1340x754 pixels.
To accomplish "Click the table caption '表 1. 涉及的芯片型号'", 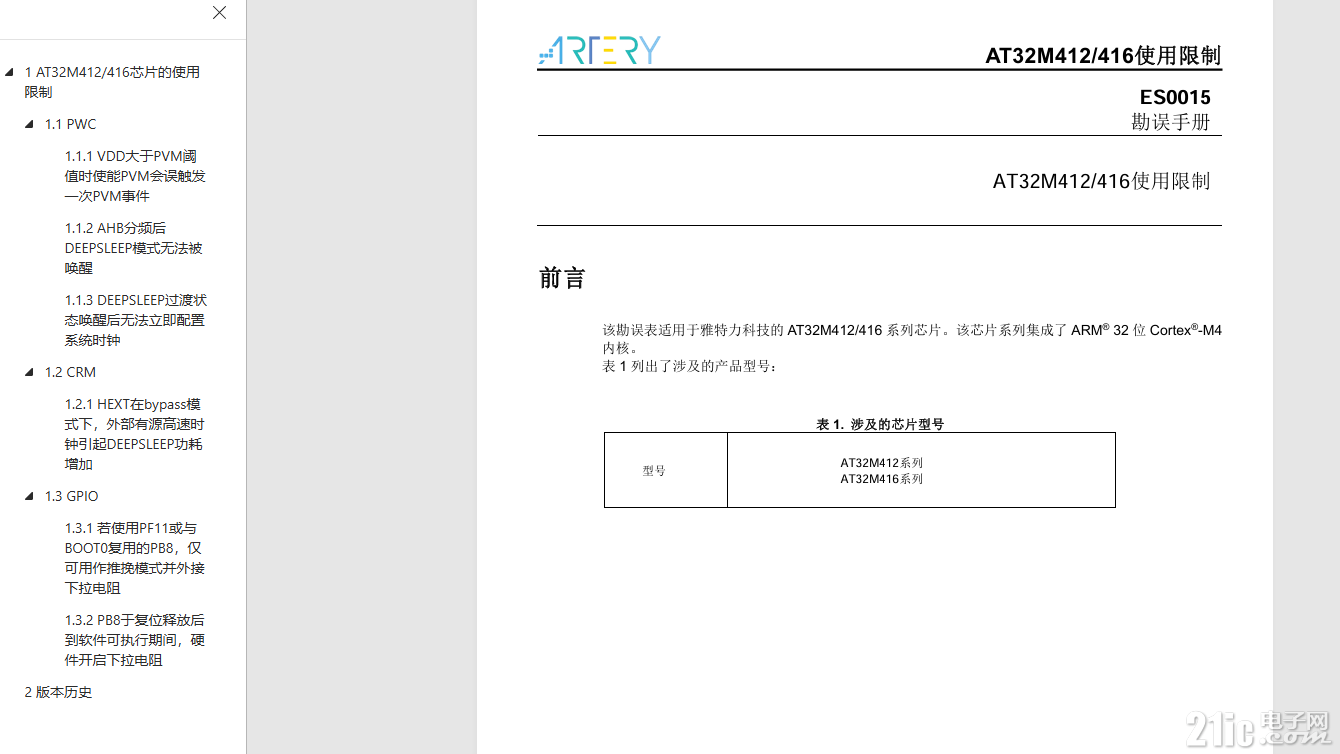I will coord(880,424).
